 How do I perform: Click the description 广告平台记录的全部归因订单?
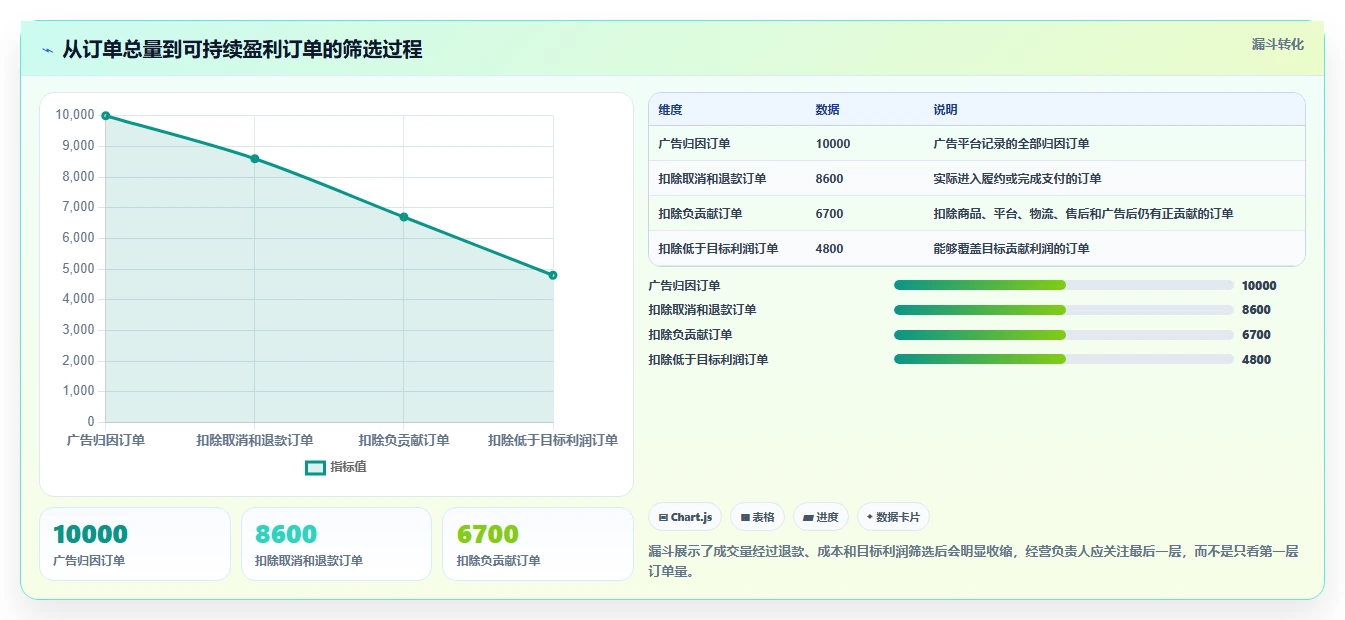point(1011,144)
